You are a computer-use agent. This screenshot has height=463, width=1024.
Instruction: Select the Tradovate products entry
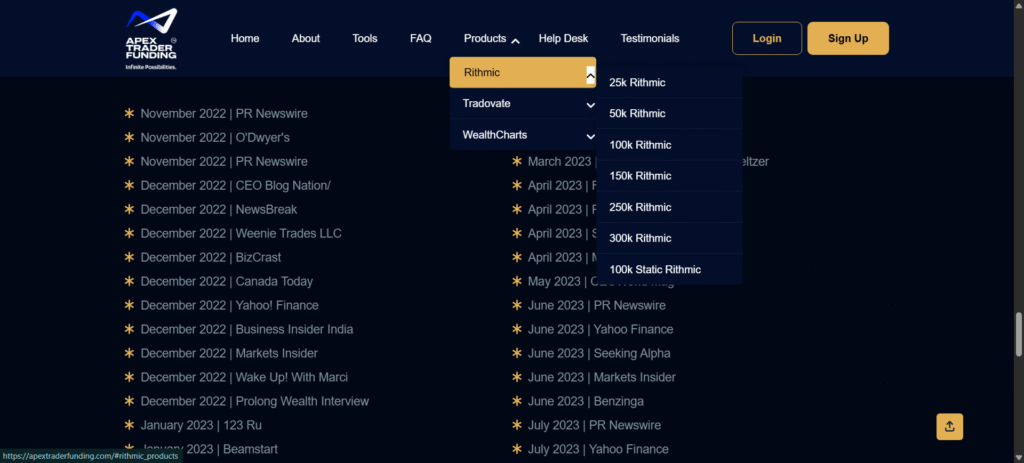tap(522, 103)
